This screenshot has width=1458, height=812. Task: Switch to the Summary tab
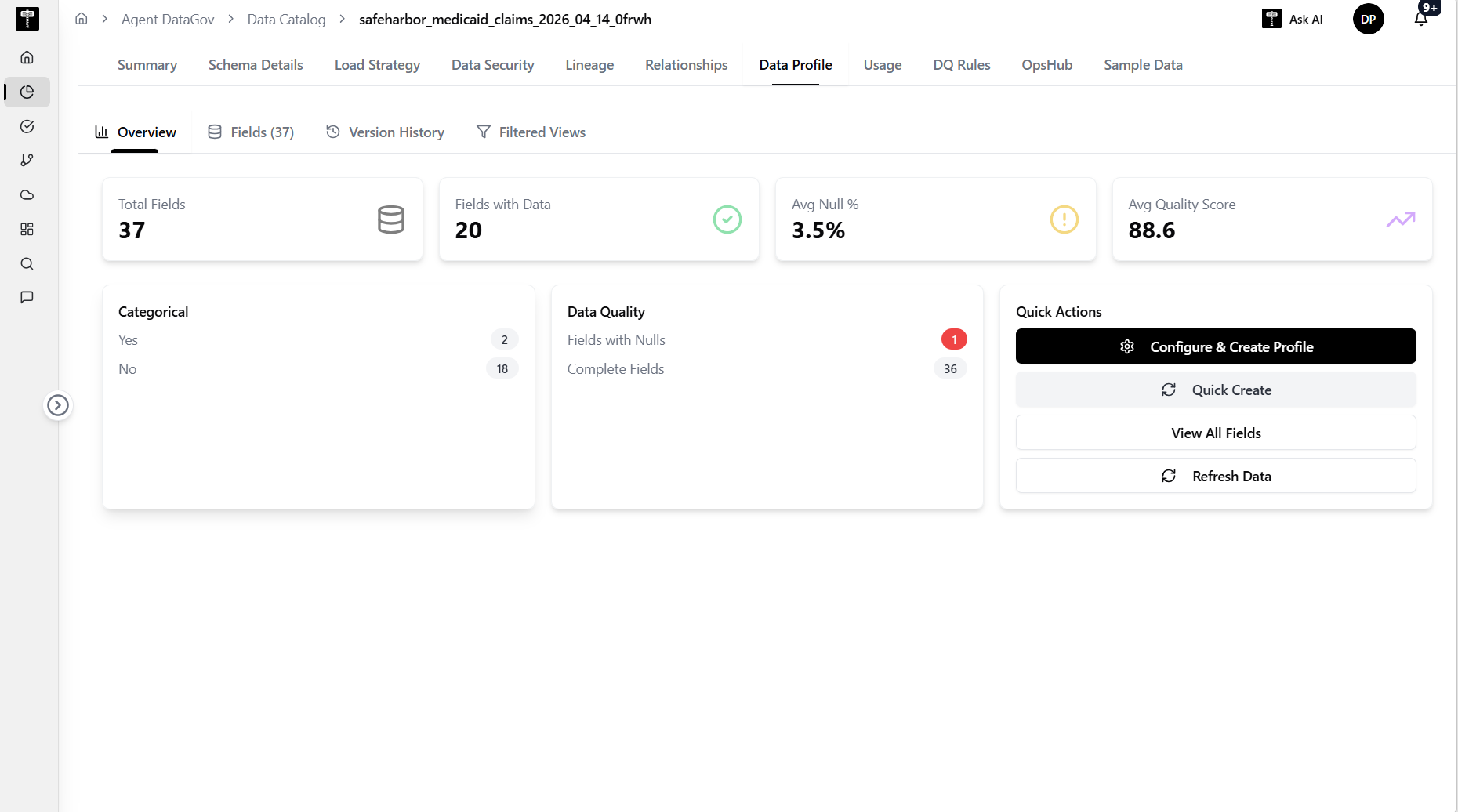pyautogui.click(x=147, y=65)
